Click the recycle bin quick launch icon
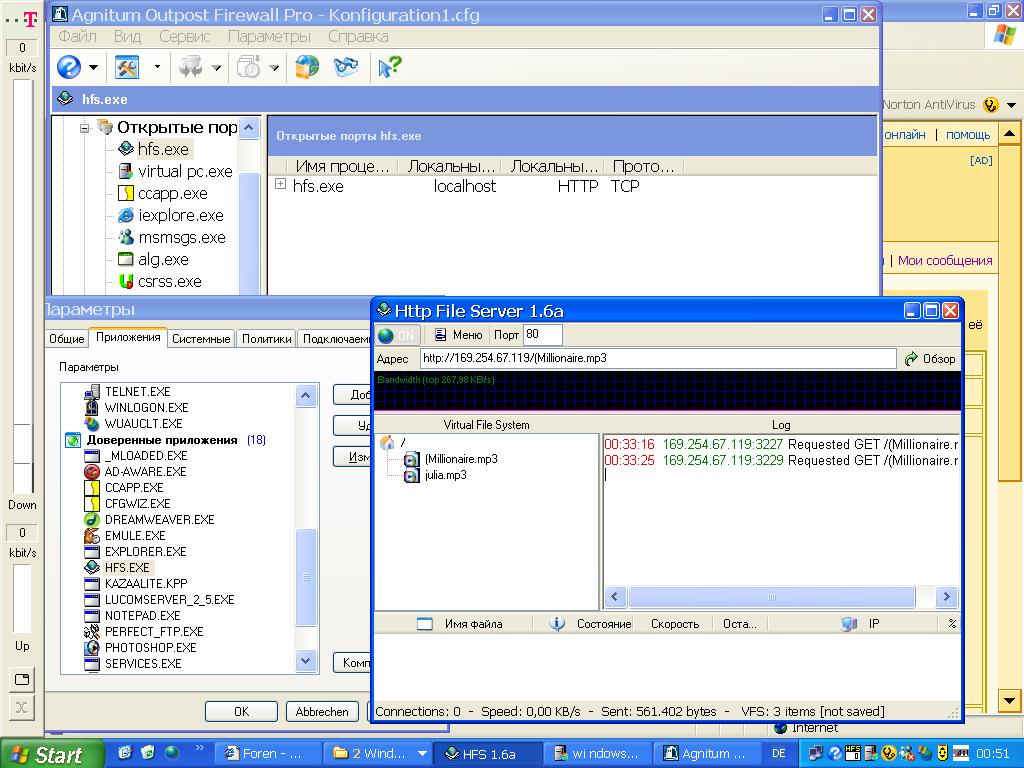This screenshot has height=768, width=1024. (x=148, y=753)
